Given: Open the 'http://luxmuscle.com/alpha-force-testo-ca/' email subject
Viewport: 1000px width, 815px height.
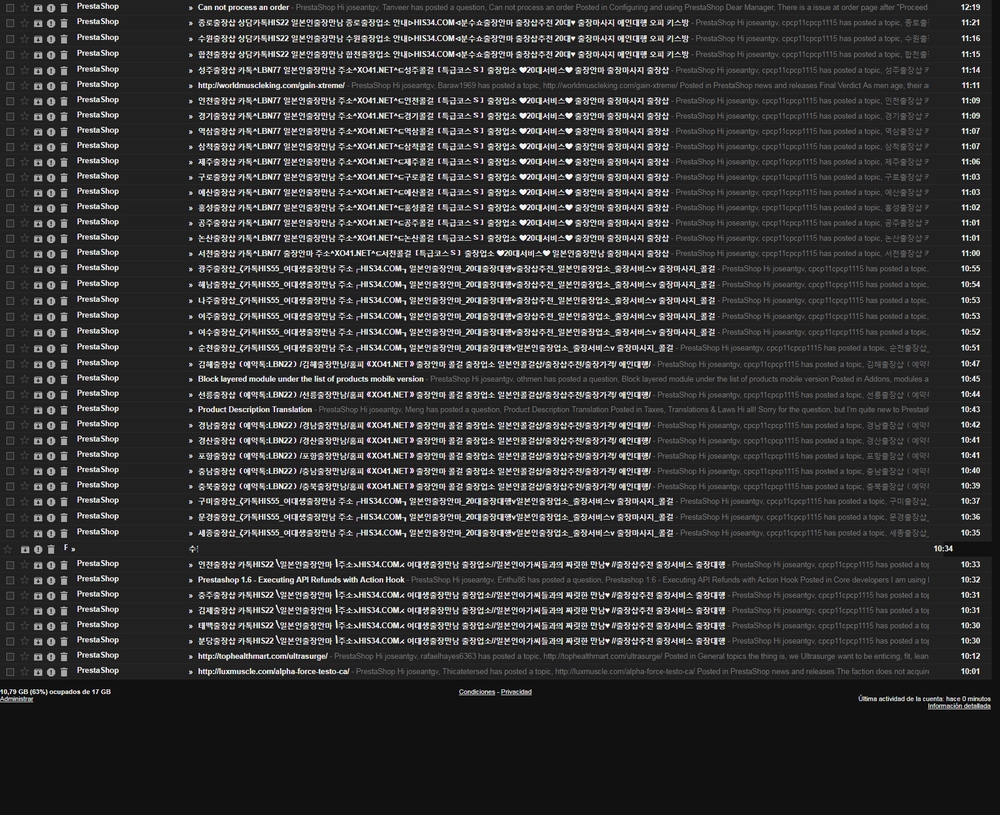Looking at the screenshot, I should (x=274, y=671).
